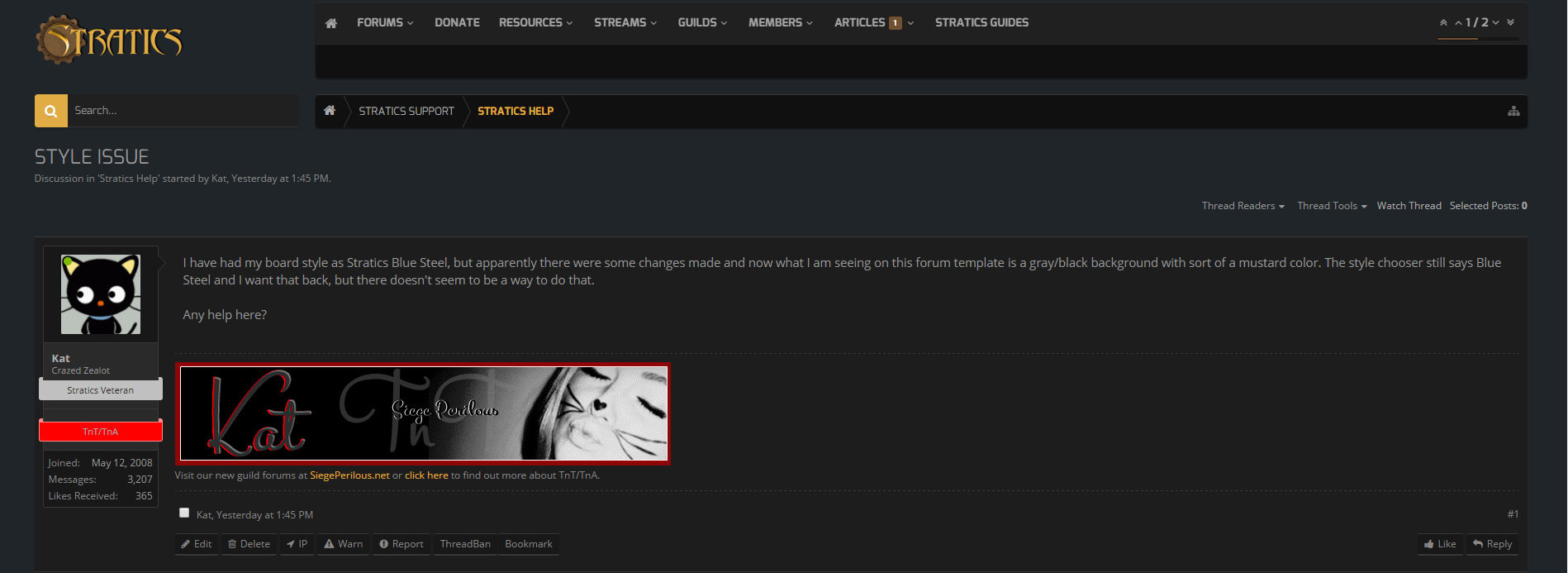
Task: Edit the post
Action: [x=197, y=544]
